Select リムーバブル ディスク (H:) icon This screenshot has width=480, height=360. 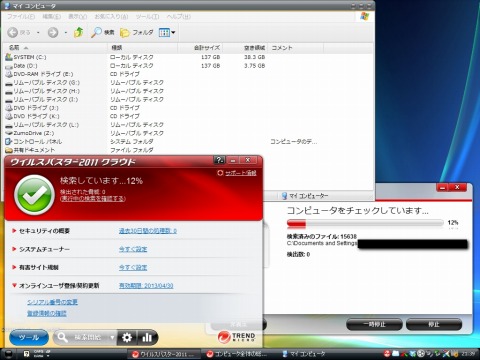(9, 91)
